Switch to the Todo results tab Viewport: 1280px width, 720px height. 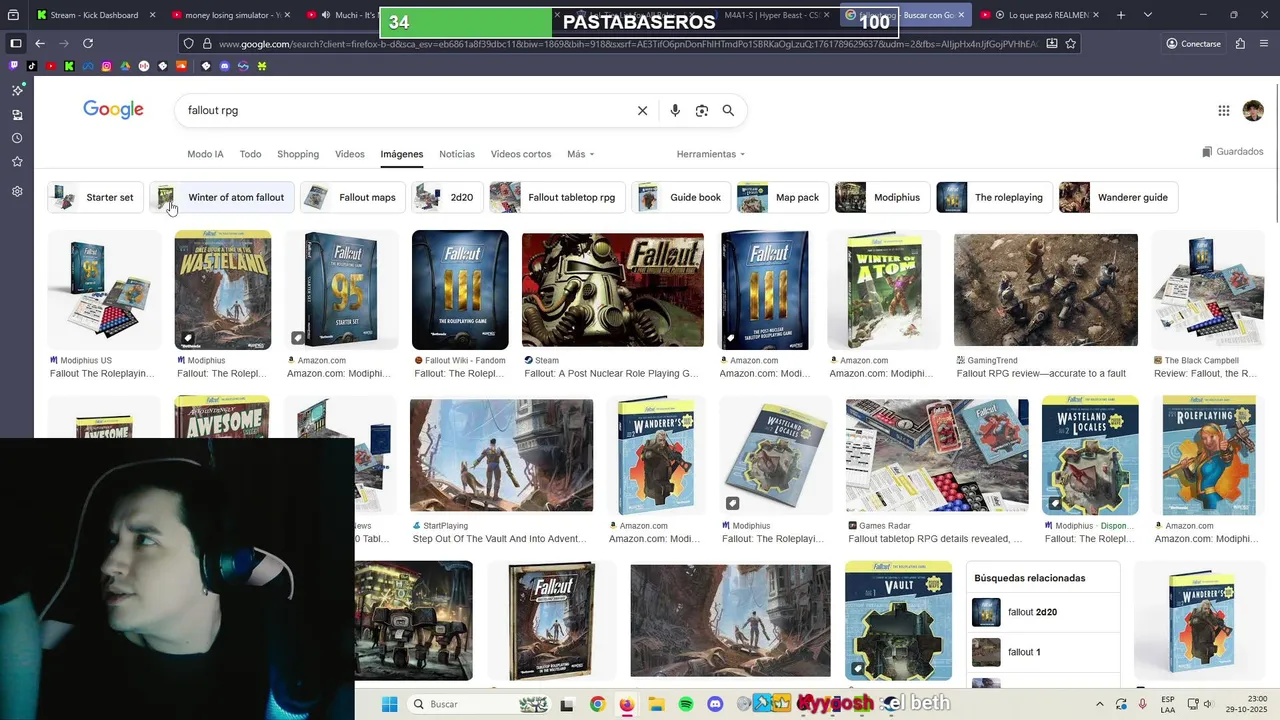coord(250,154)
